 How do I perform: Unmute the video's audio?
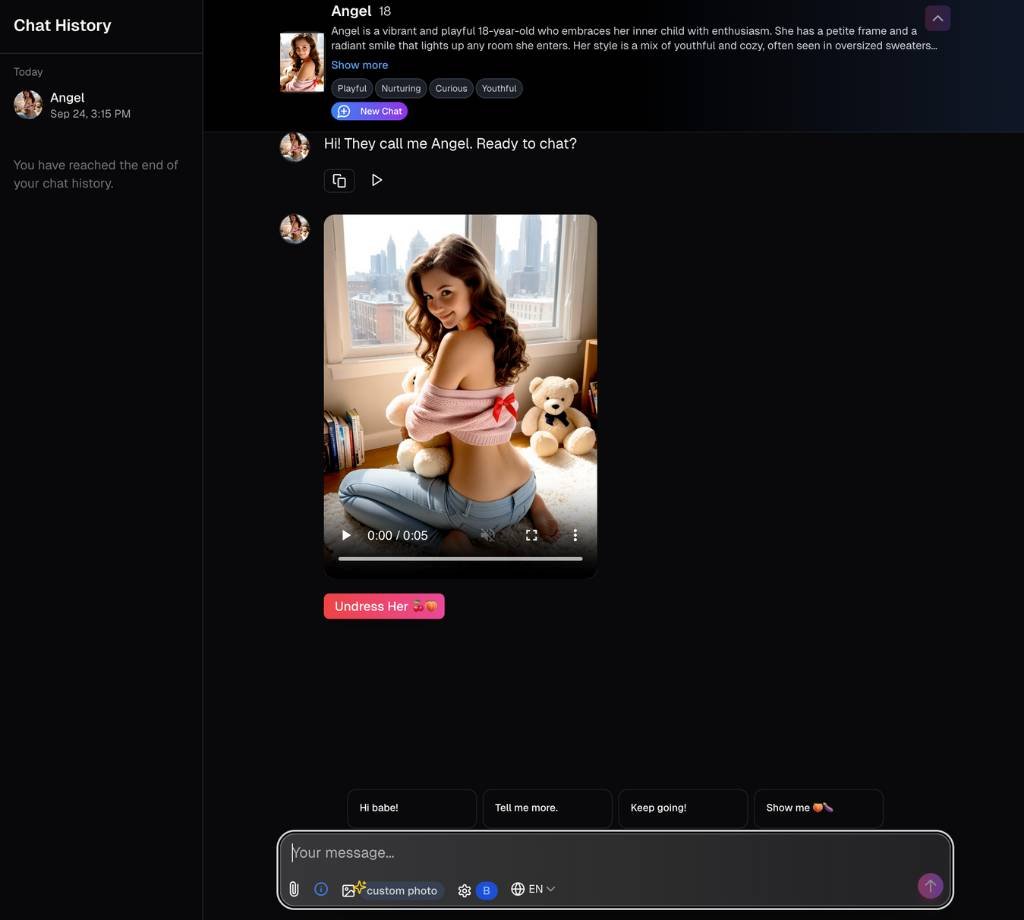pos(488,535)
